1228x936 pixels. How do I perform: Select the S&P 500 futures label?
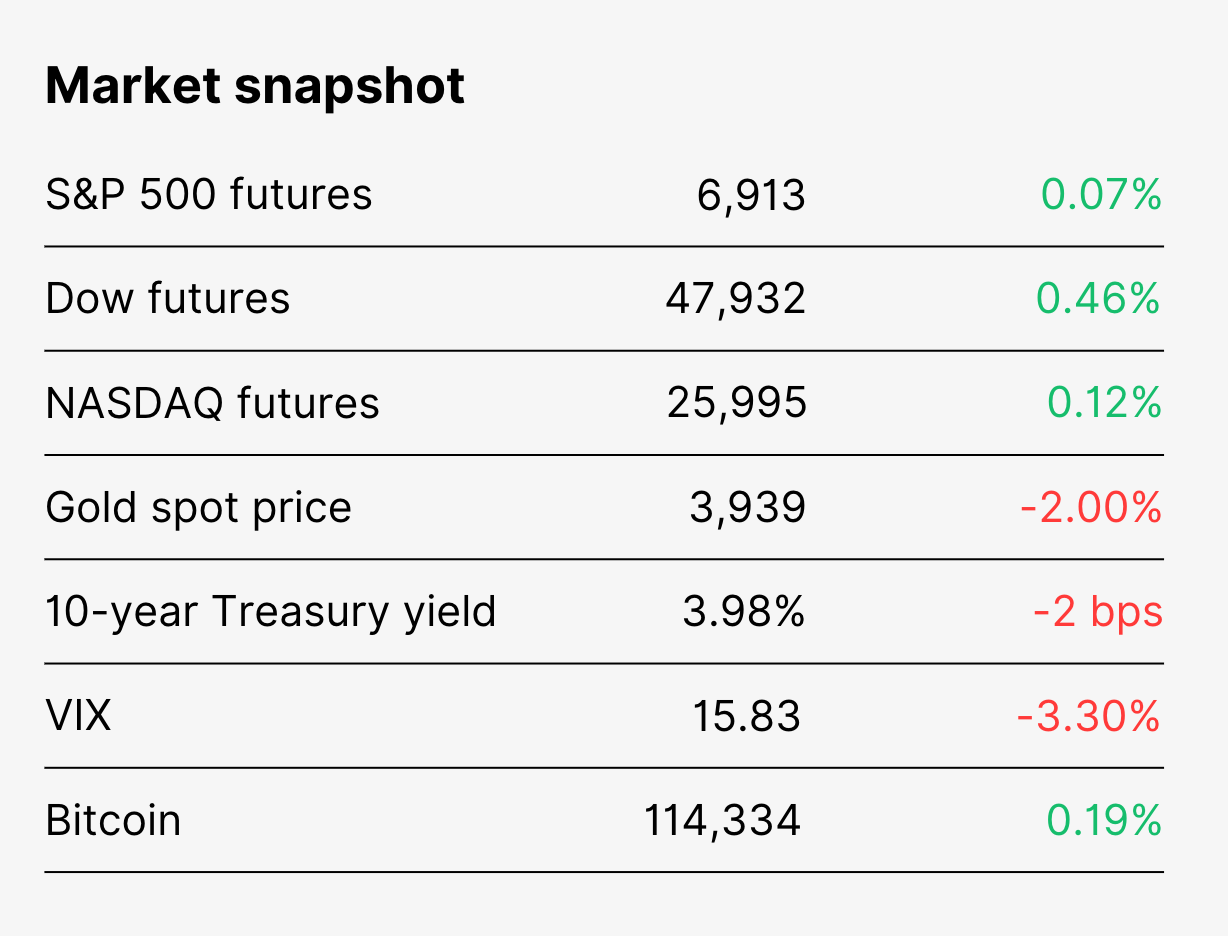tap(209, 194)
